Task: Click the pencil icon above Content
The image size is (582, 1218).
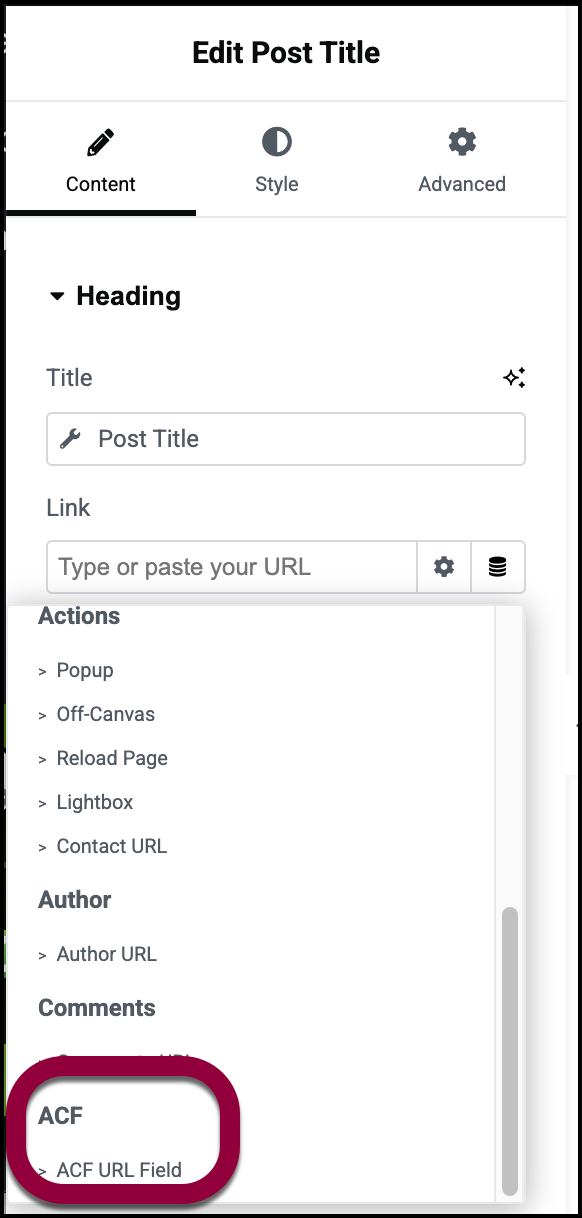Action: pyautogui.click(x=100, y=143)
